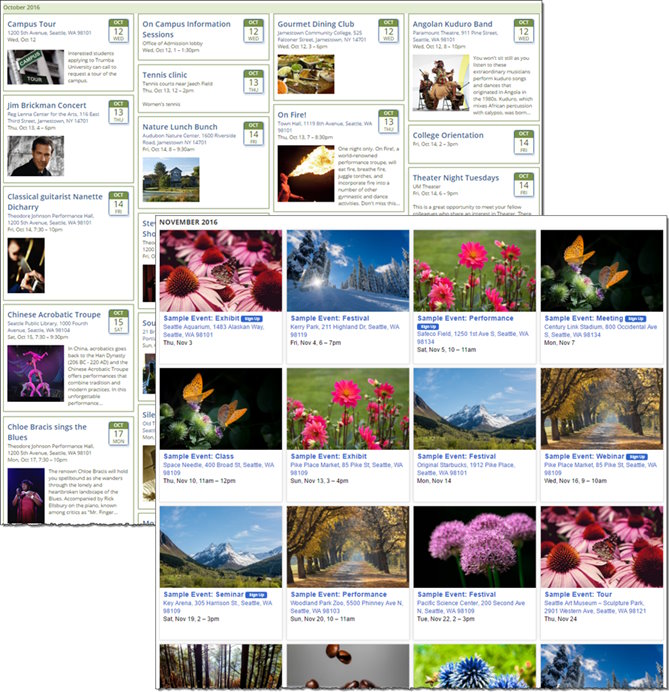
Task: Click the coneflower image above Sample Event: Tour
Action: click(x=601, y=547)
